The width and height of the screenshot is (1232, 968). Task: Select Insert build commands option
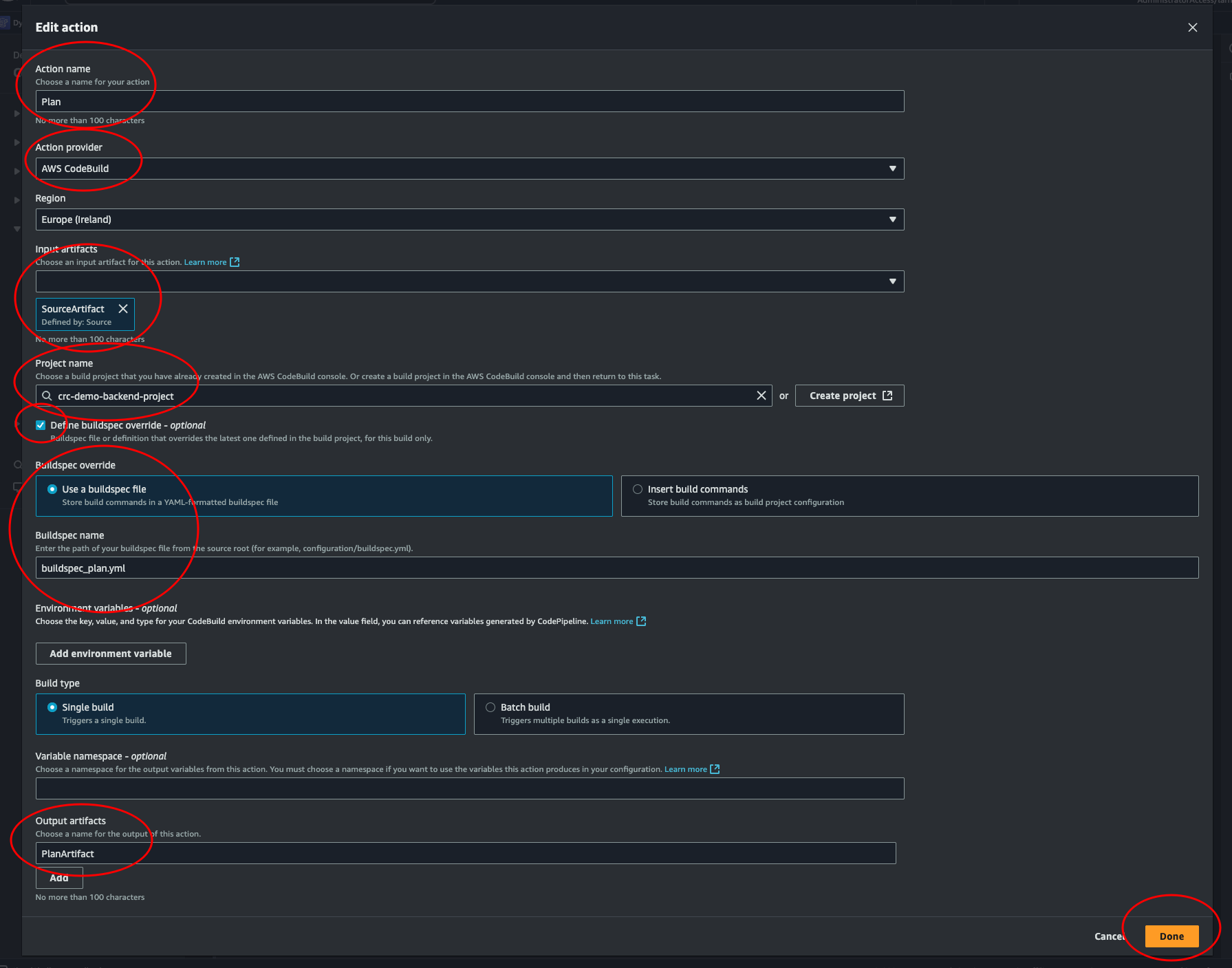click(x=638, y=489)
